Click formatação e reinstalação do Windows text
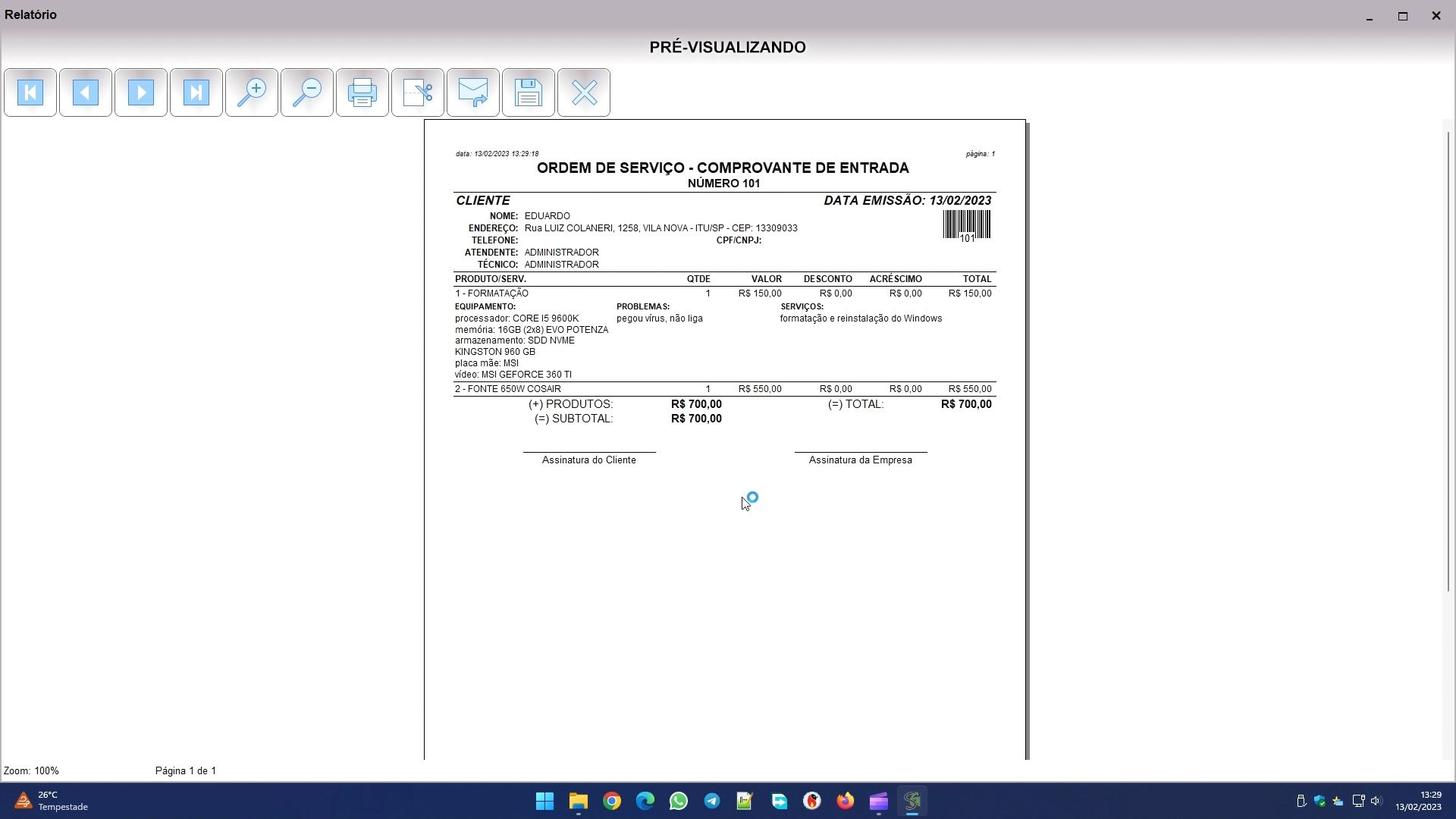 point(861,318)
